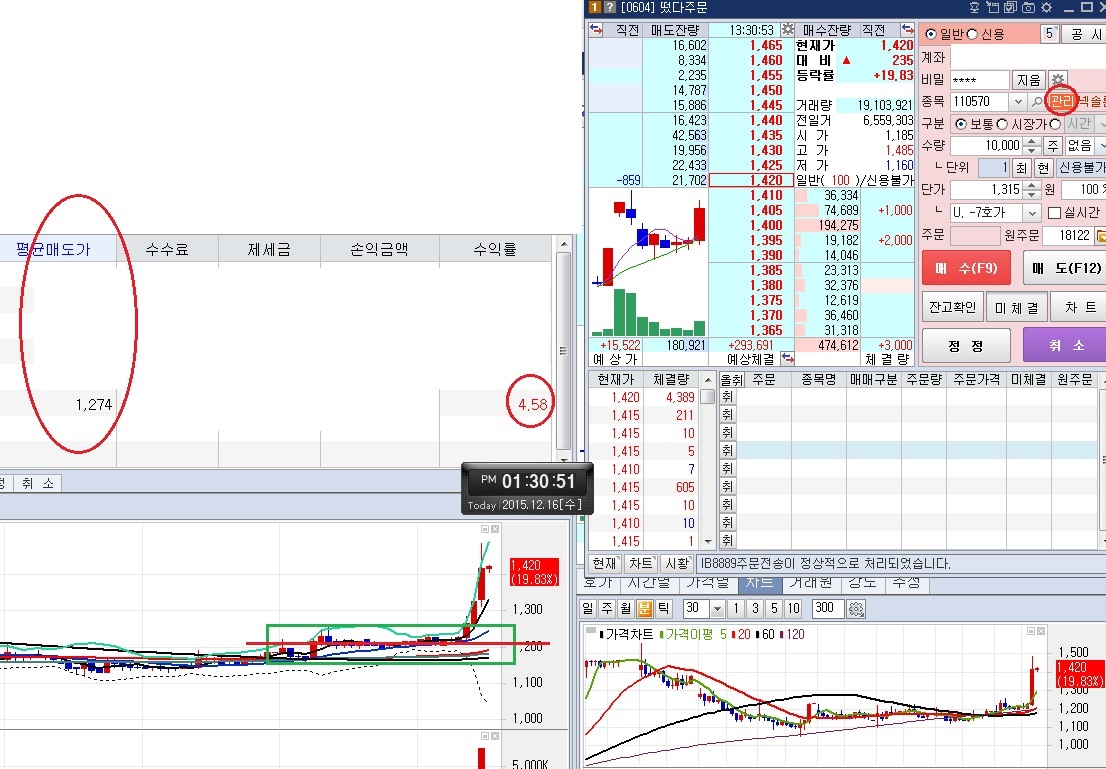Image resolution: width=1106 pixels, height=769 pixels.
Task: Click the chart settings gear icon
Action: [x=855, y=608]
